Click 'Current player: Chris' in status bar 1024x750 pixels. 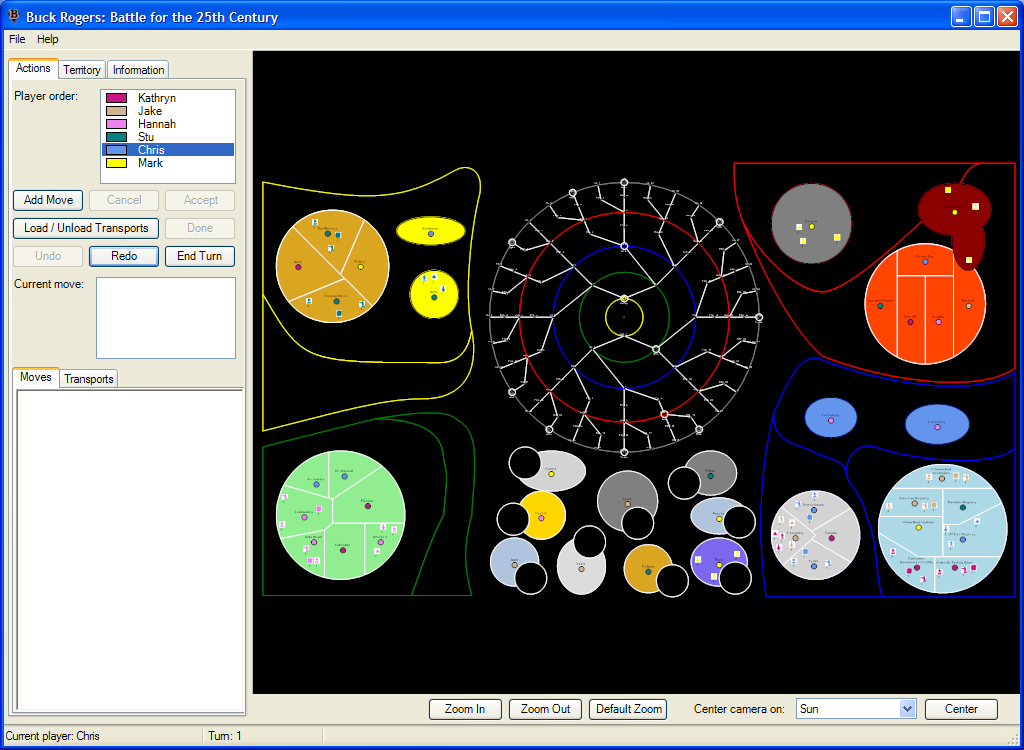coord(53,736)
